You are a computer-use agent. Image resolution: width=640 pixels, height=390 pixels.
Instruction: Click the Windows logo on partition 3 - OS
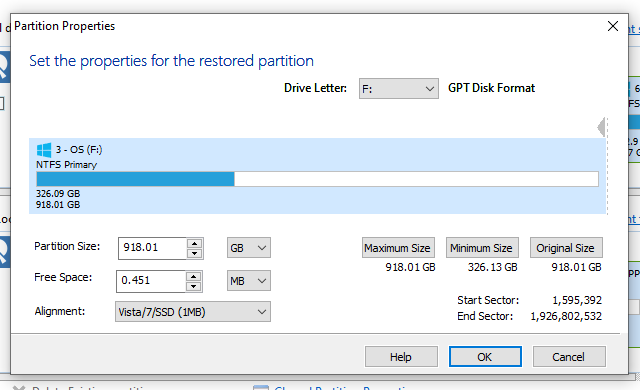tap(44, 150)
